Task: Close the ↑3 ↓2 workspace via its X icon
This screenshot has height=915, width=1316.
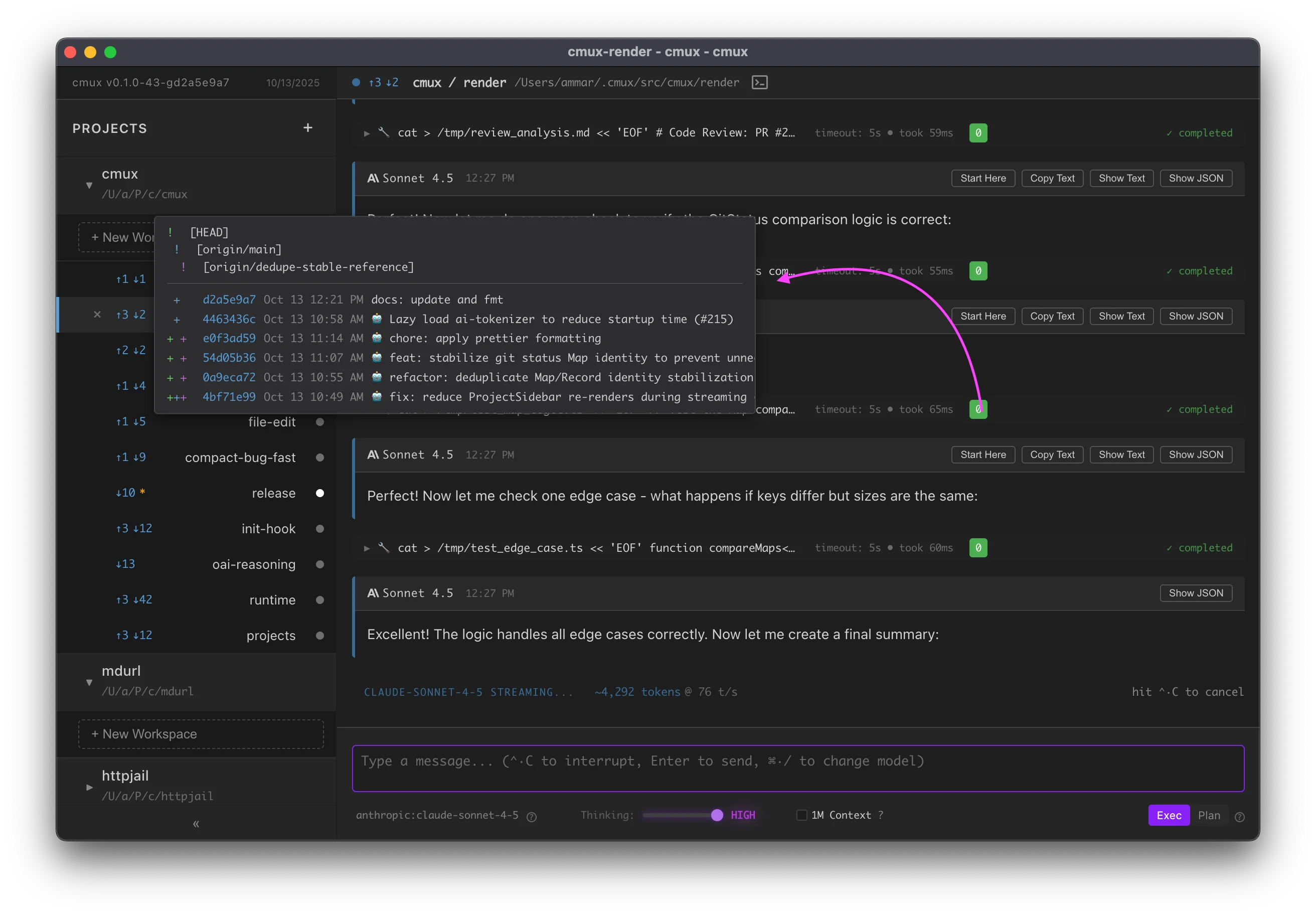Action: pos(97,314)
